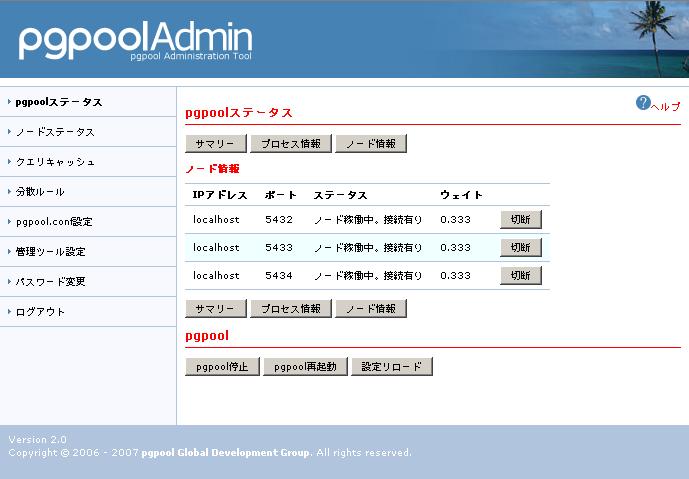Click the ウェイト column header
The width and height of the screenshot is (689, 479).
[x=461, y=195]
